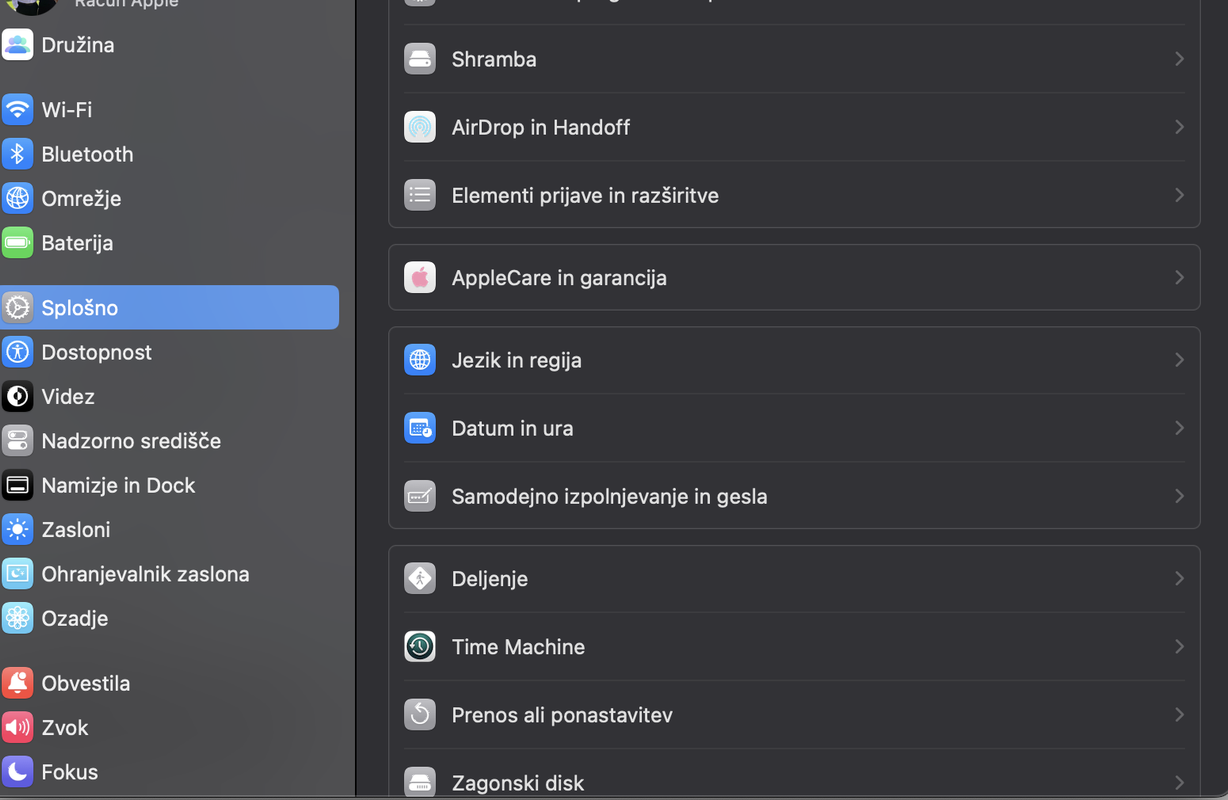Click the Zagonski disk drive icon
1228x800 pixels.
coord(420,782)
